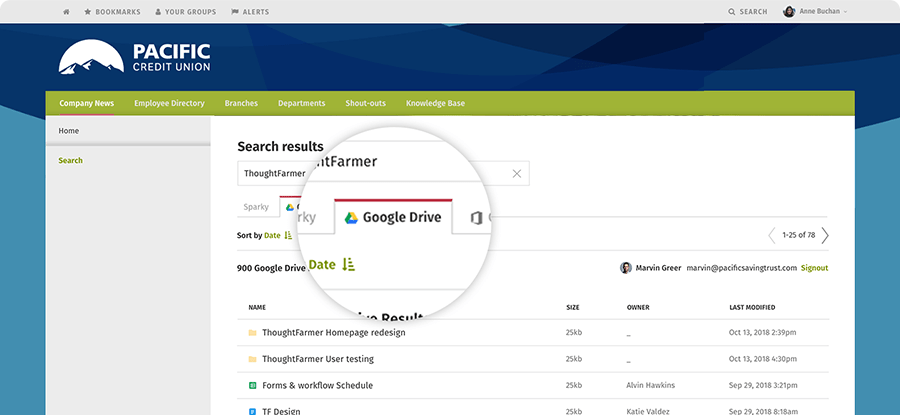The height and width of the screenshot is (415, 900).
Task: Sort by the OWNER column header
Action: pyautogui.click(x=638, y=308)
